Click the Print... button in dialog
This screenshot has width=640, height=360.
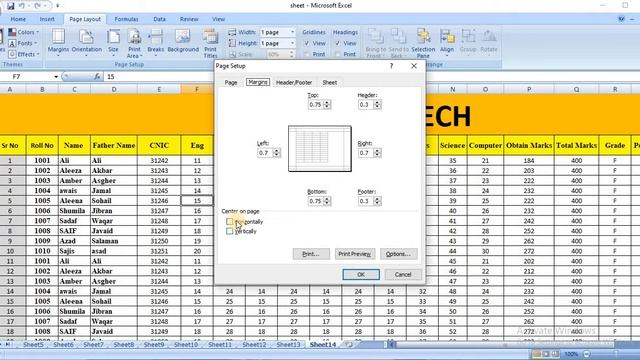pos(311,254)
